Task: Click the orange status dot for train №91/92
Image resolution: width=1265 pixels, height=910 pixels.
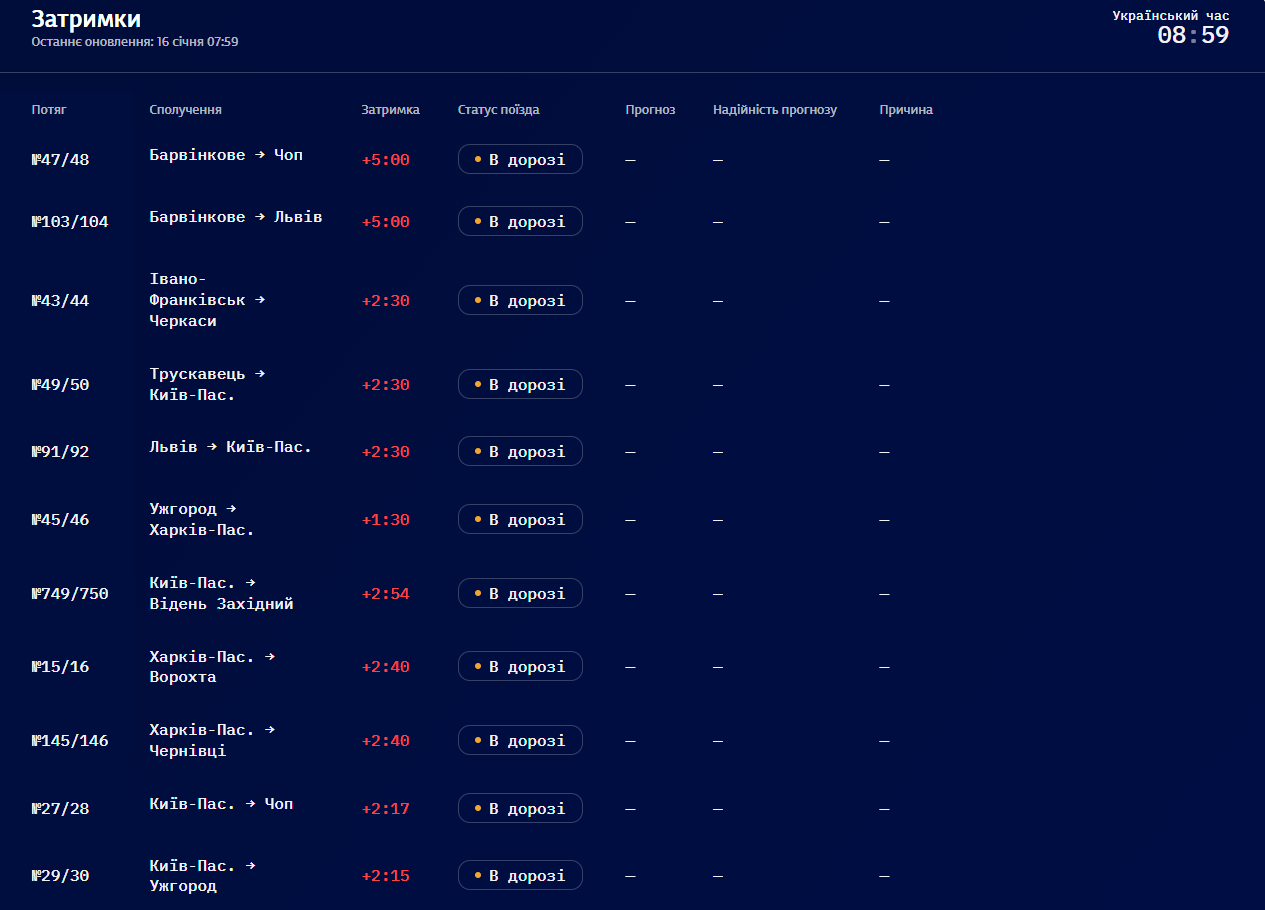Action: click(x=478, y=452)
